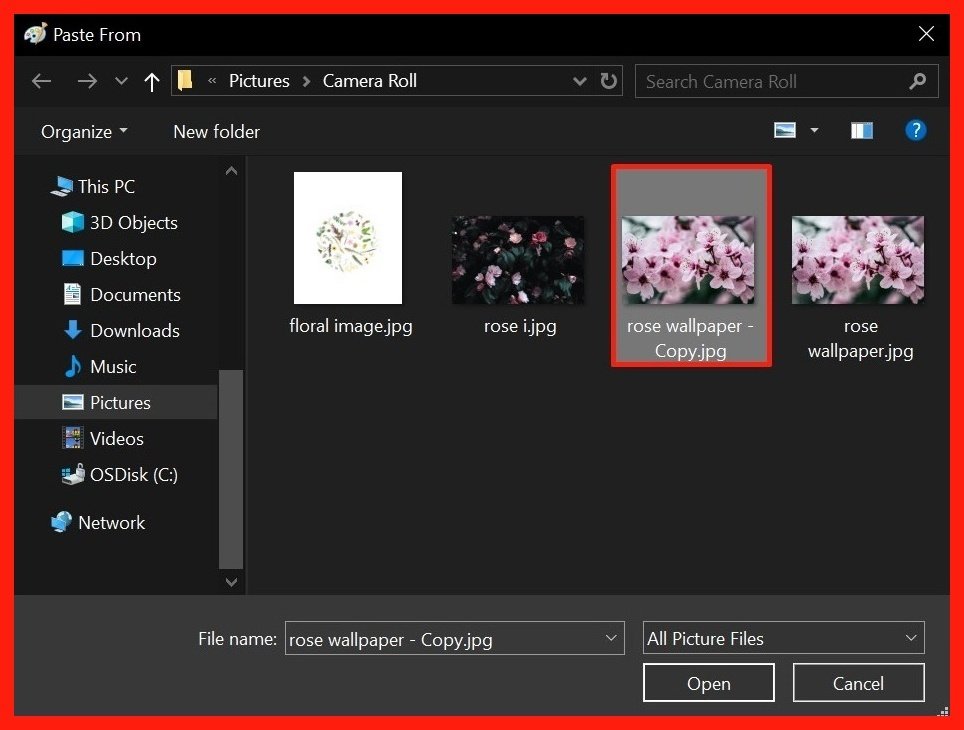Select Pictures in the sidebar
The image size is (964, 730).
click(x=123, y=402)
